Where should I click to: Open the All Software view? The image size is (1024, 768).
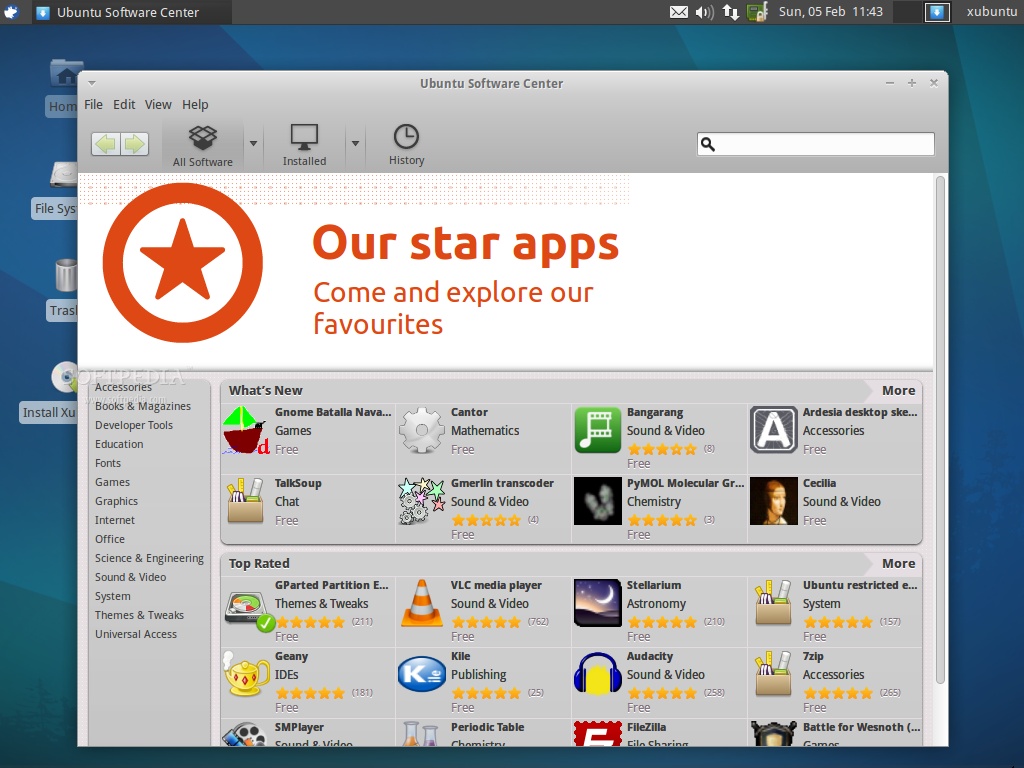202,146
